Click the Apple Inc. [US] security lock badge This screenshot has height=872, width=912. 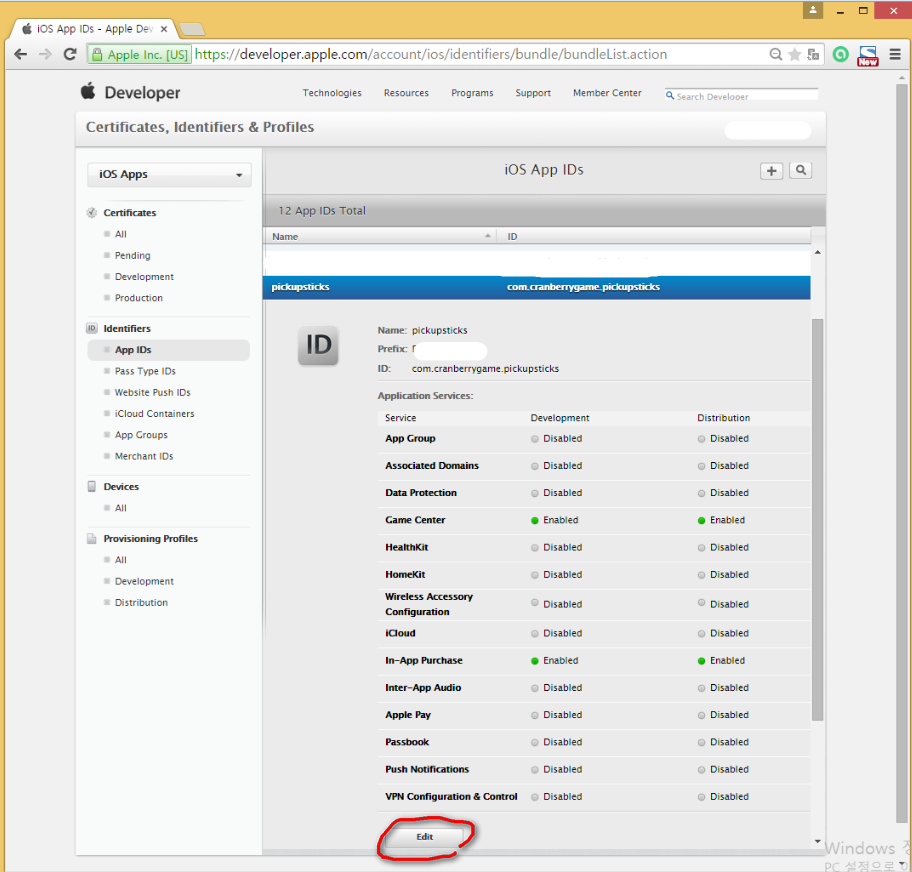pyautogui.click(x=140, y=55)
